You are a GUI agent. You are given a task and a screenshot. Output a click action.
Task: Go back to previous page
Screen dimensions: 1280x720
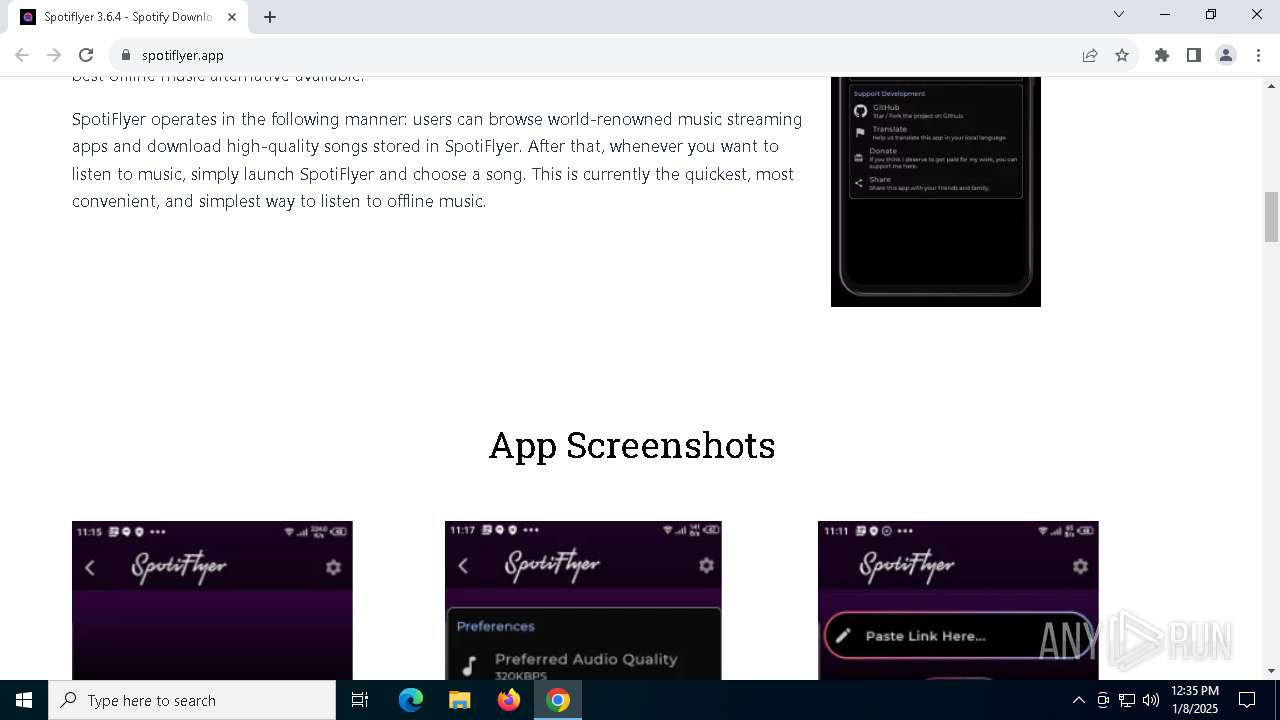[22, 55]
